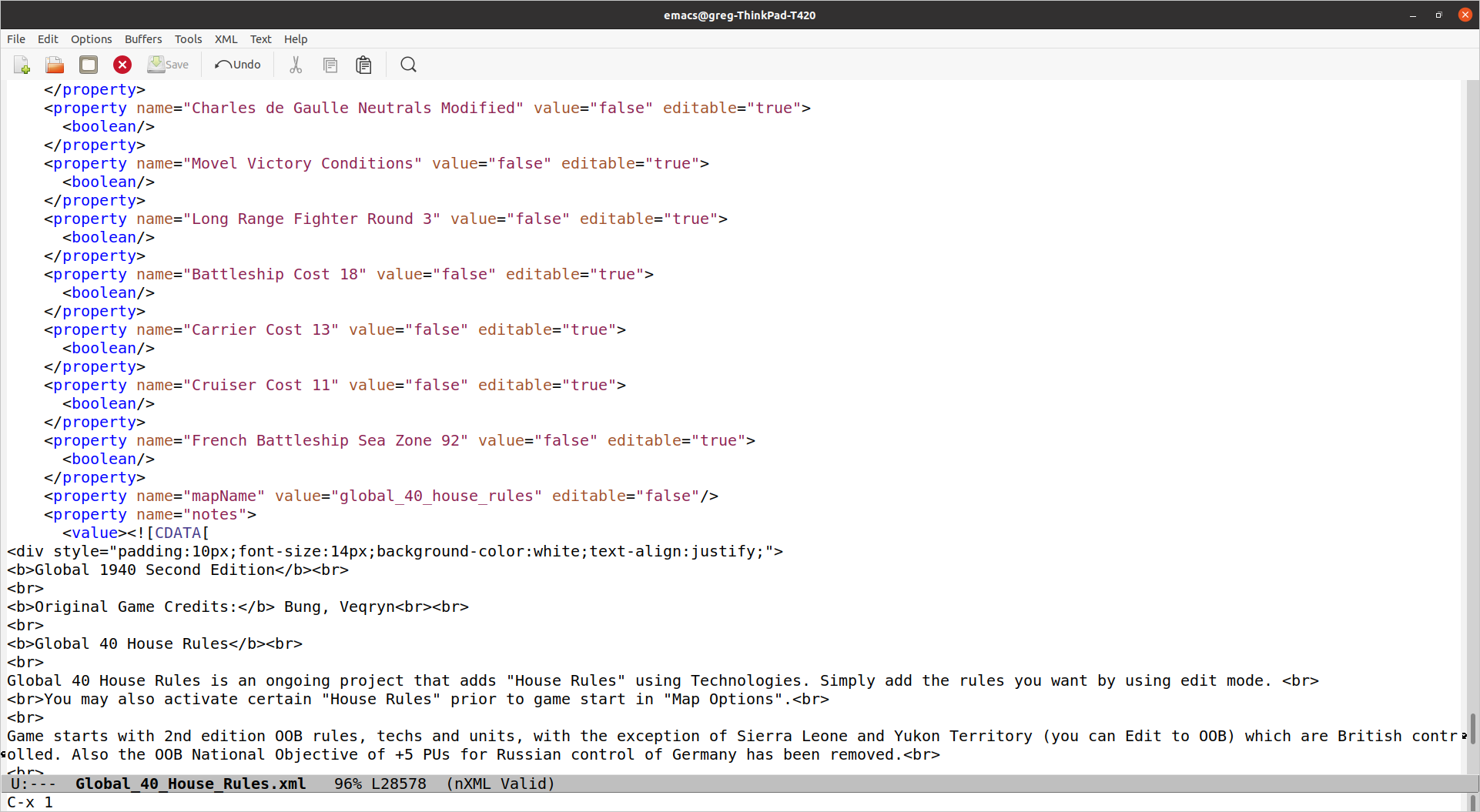This screenshot has height=812, width=1480.
Task: Save the buffer using the Save button
Action: (168, 65)
